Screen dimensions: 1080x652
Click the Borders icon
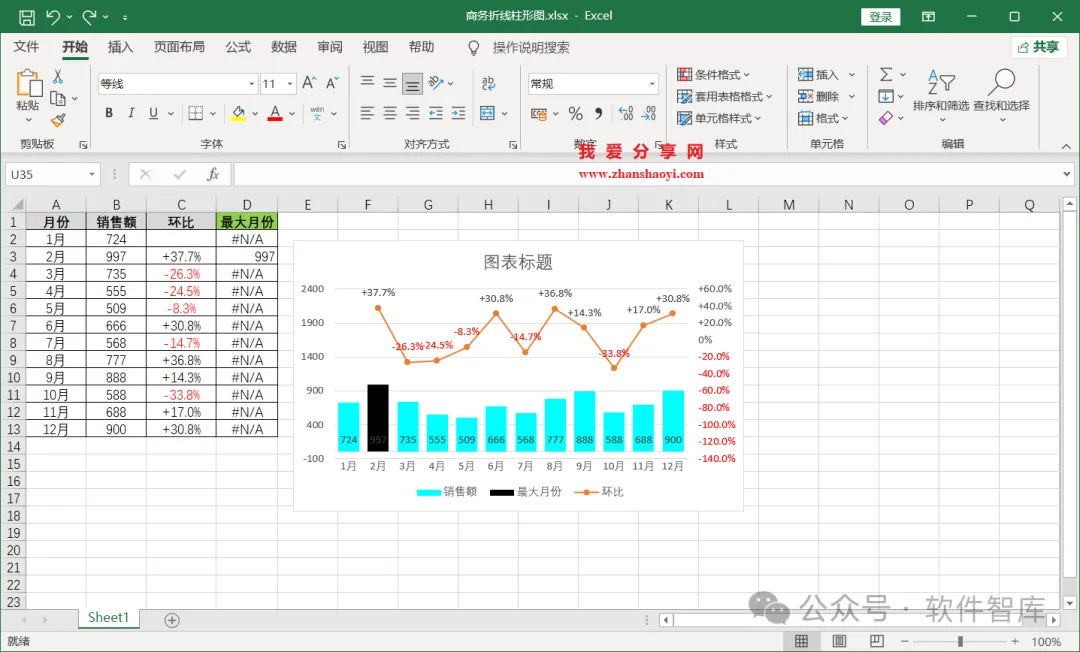click(196, 113)
